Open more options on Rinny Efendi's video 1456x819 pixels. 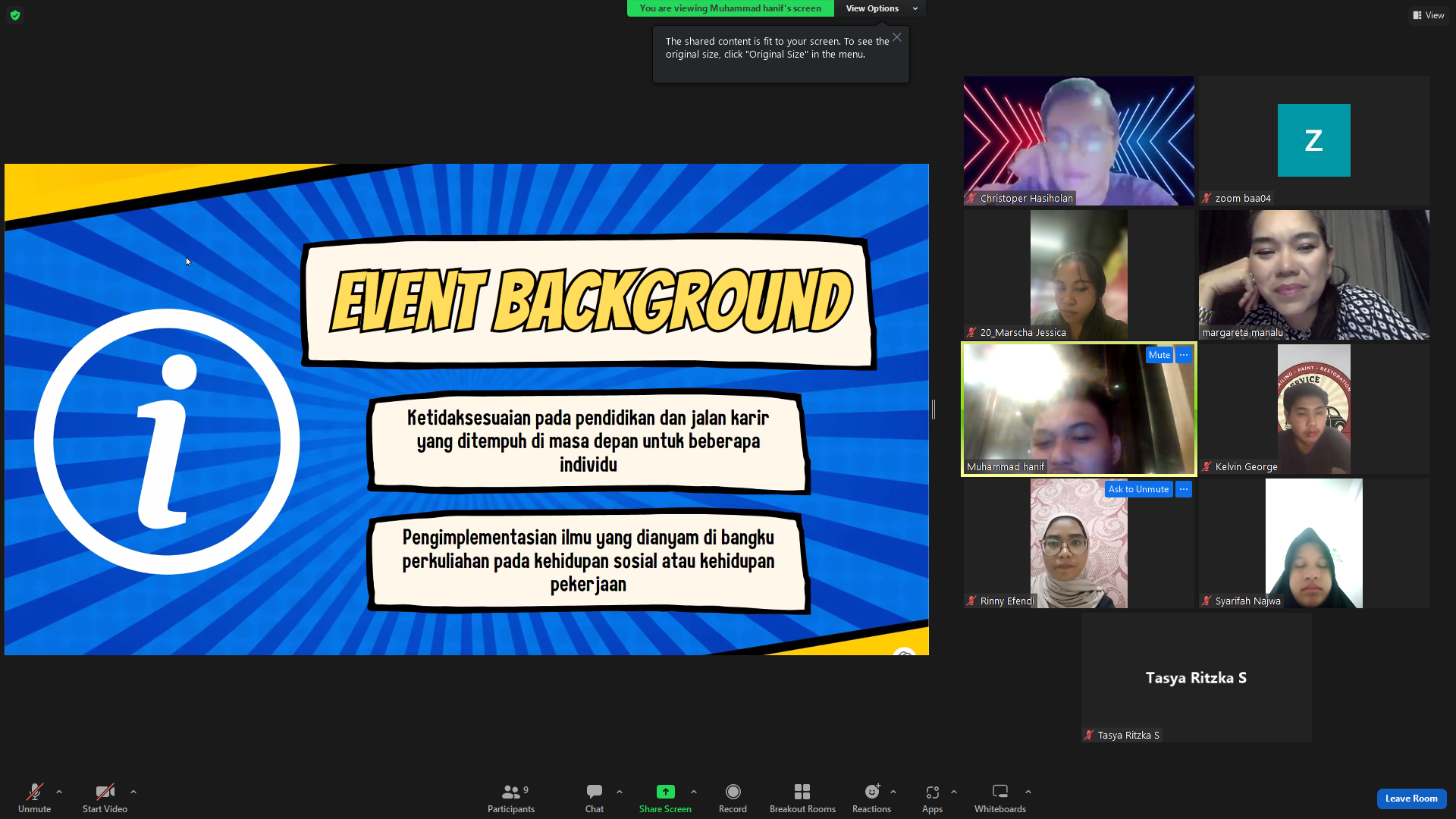tap(1184, 489)
